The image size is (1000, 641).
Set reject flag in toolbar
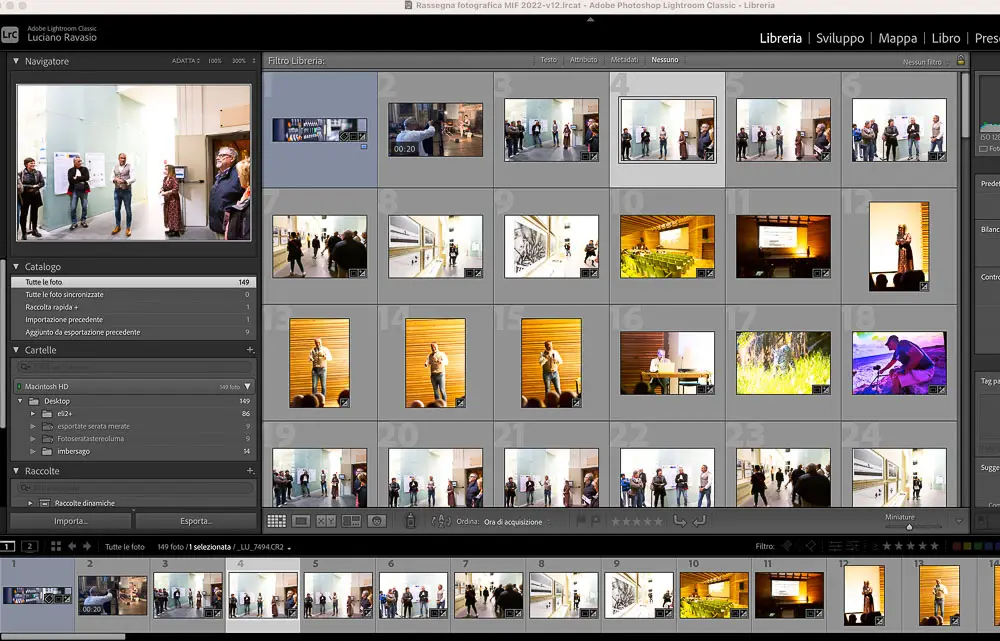click(594, 521)
